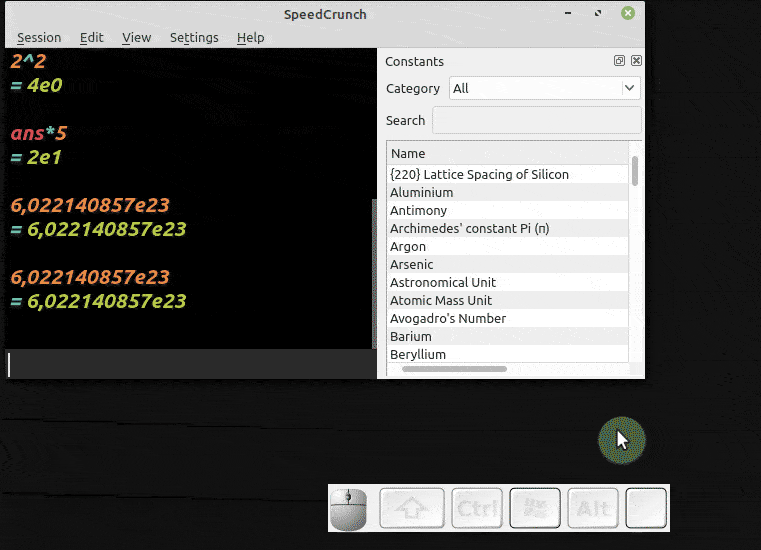
Task: Select the Argon constant
Action: (x=508, y=246)
